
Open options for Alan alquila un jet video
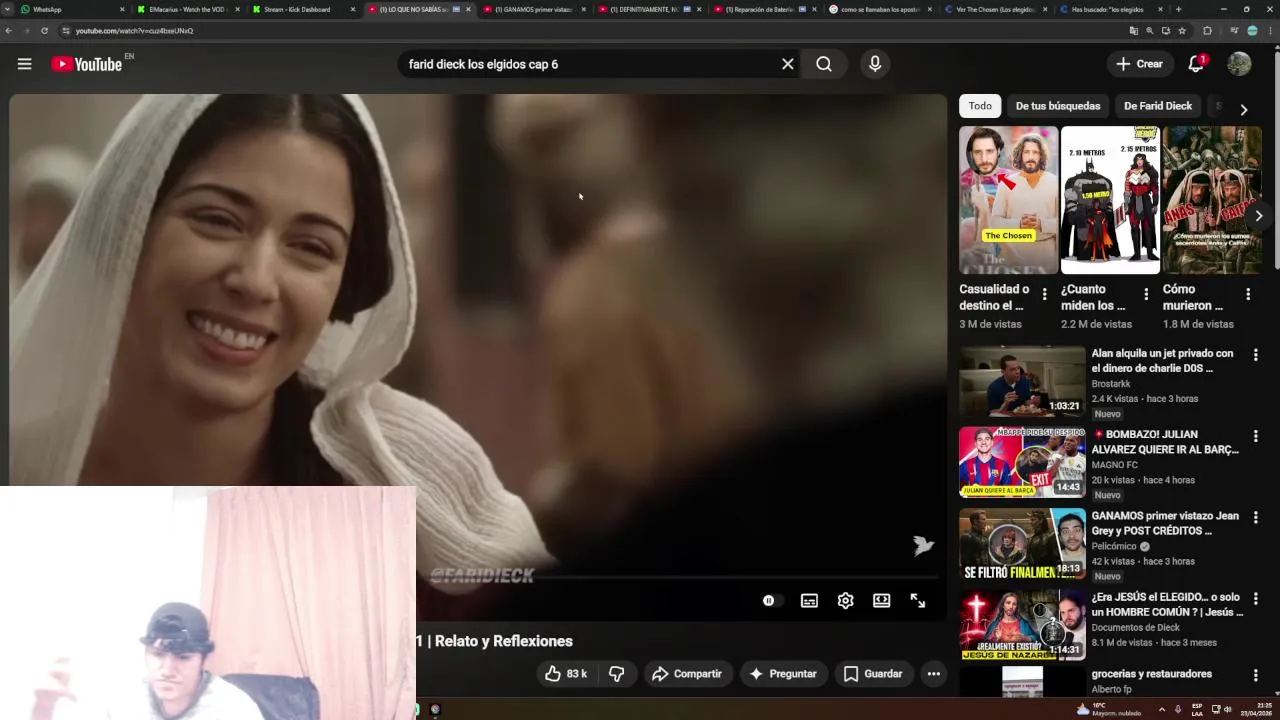(1256, 355)
